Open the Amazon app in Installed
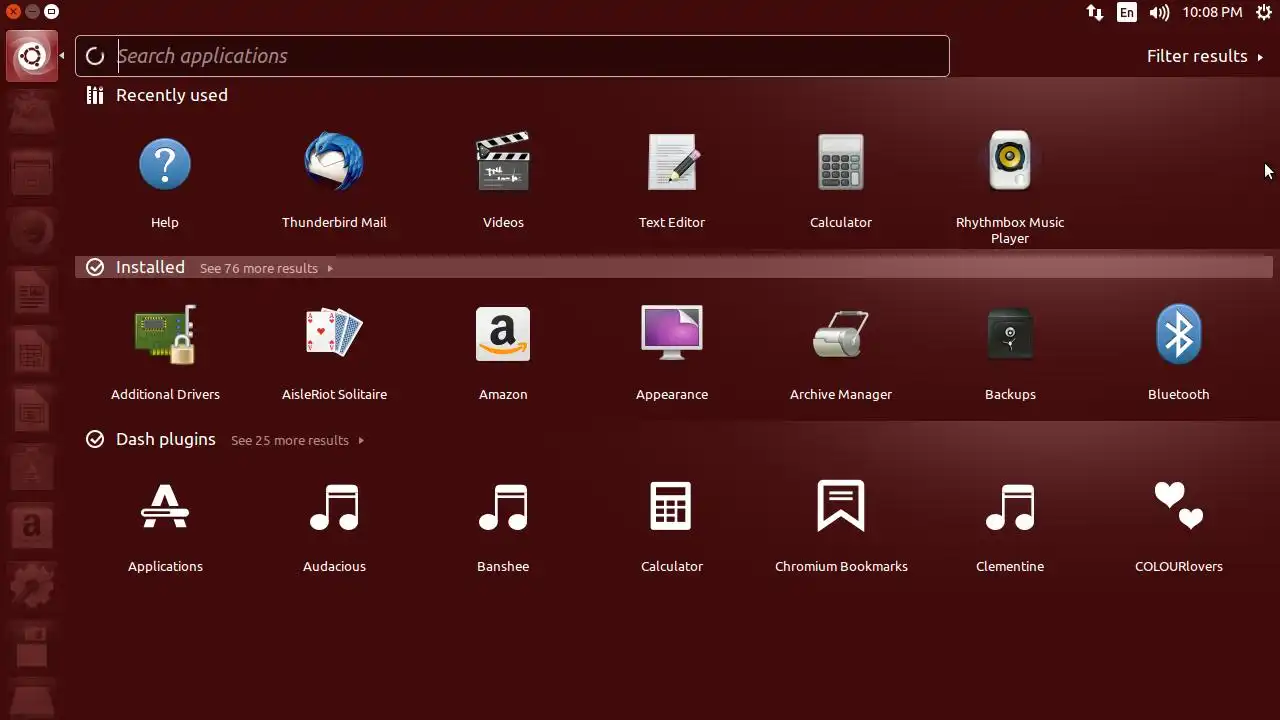 click(x=503, y=334)
